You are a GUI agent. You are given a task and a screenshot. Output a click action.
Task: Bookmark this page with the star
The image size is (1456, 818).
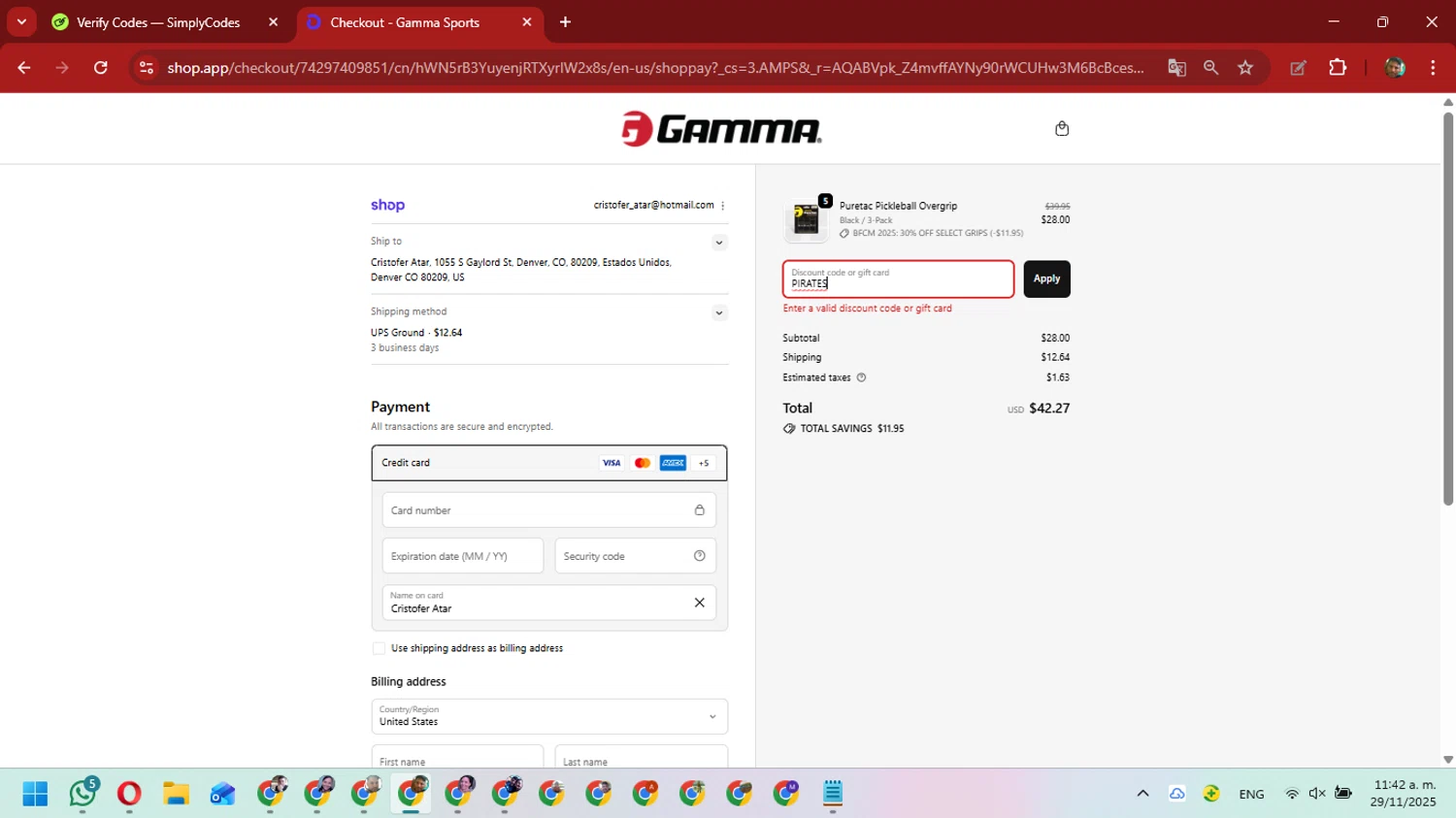click(x=1245, y=68)
